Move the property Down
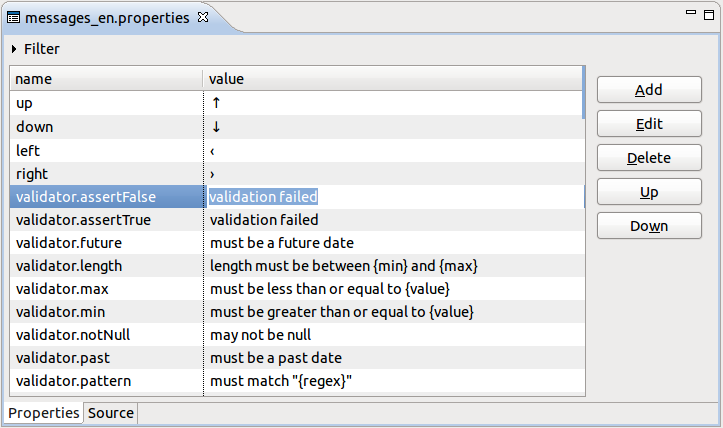The height and width of the screenshot is (428, 723). point(649,226)
